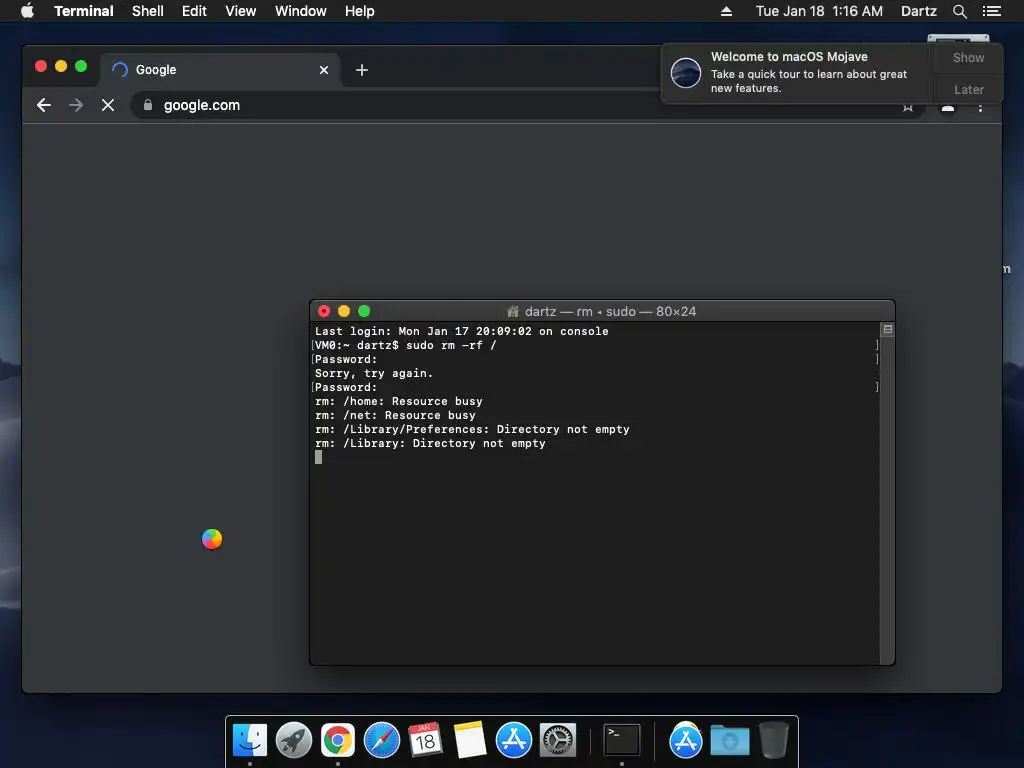Open the Notification Center list icon
The image size is (1024, 768).
991,11
